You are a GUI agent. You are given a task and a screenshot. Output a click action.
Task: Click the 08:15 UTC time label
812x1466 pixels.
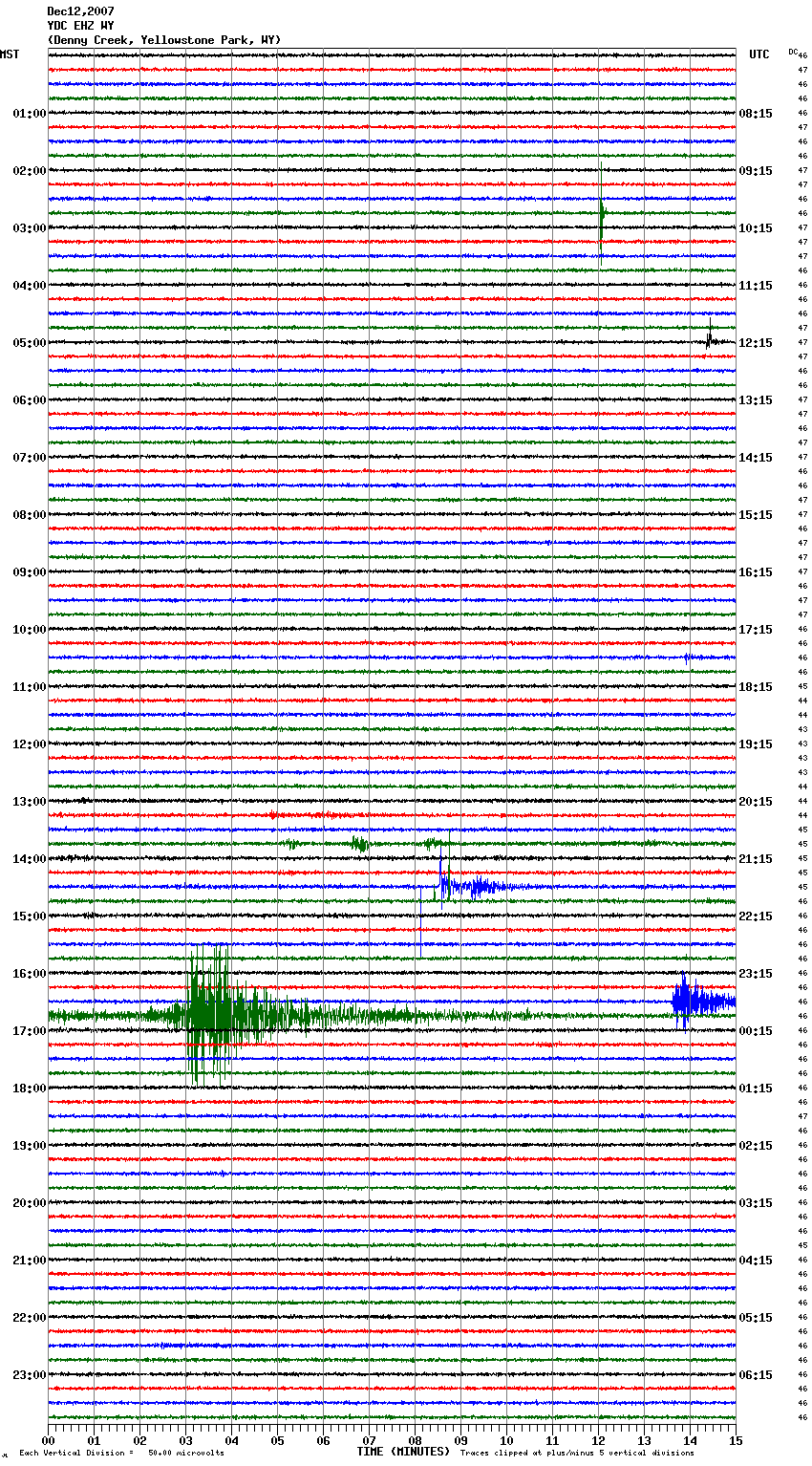coord(756,114)
